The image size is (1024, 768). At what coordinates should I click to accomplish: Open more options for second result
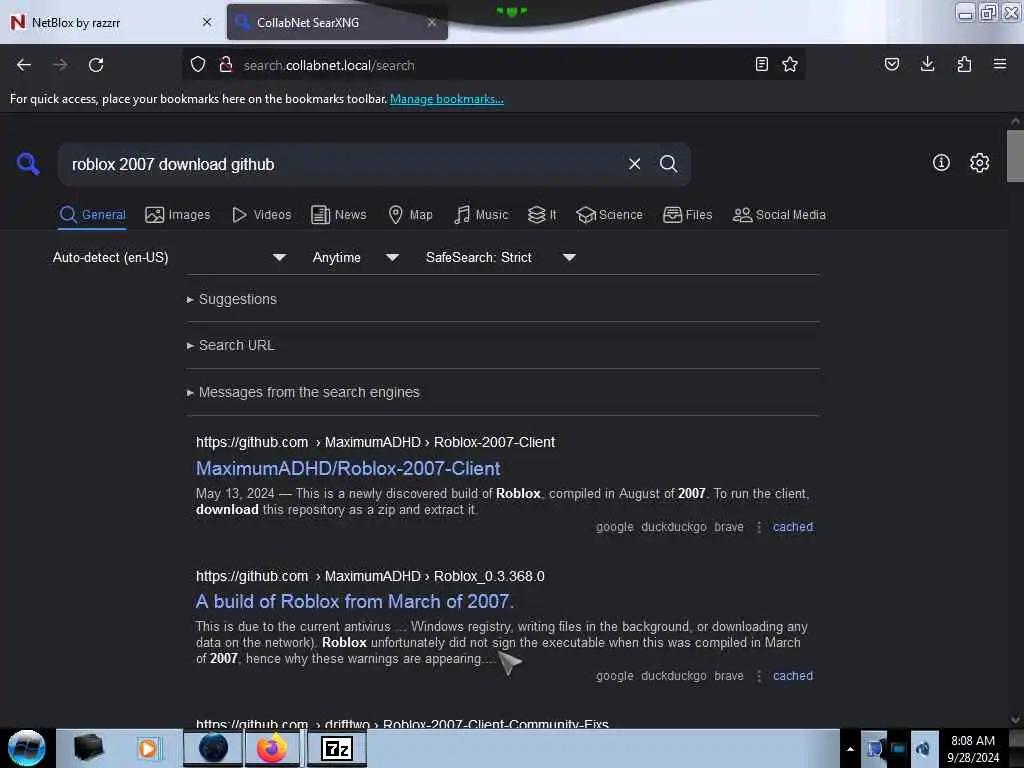pyautogui.click(x=759, y=676)
